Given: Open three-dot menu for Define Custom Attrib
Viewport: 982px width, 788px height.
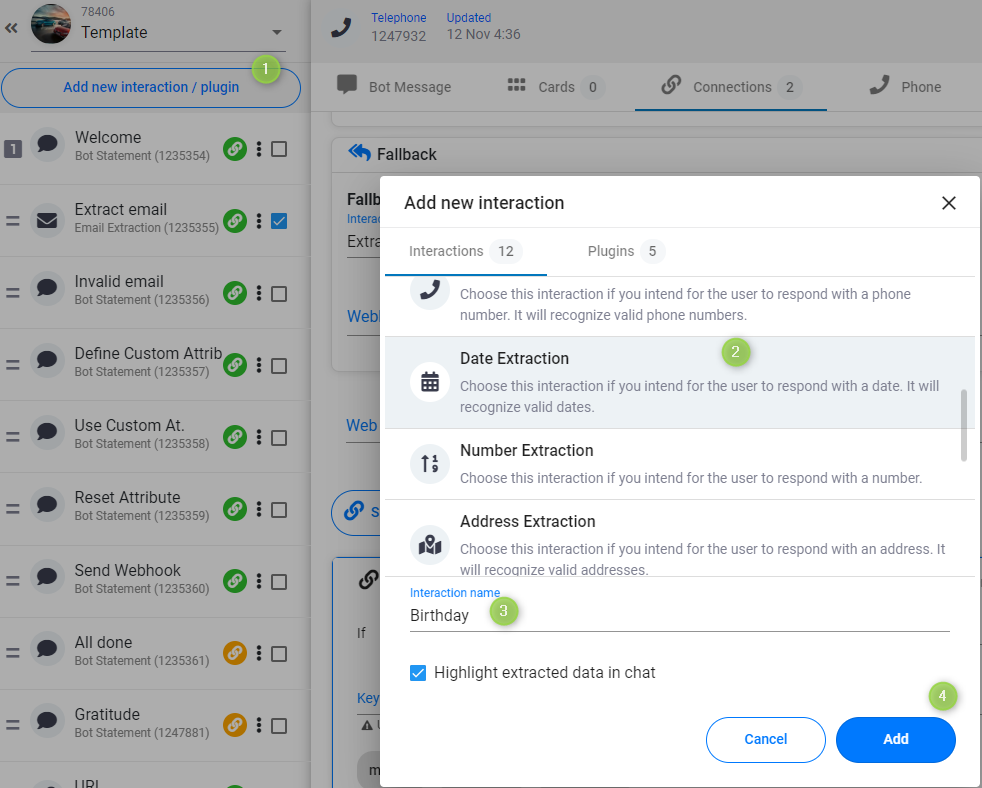Looking at the screenshot, I should point(259,365).
